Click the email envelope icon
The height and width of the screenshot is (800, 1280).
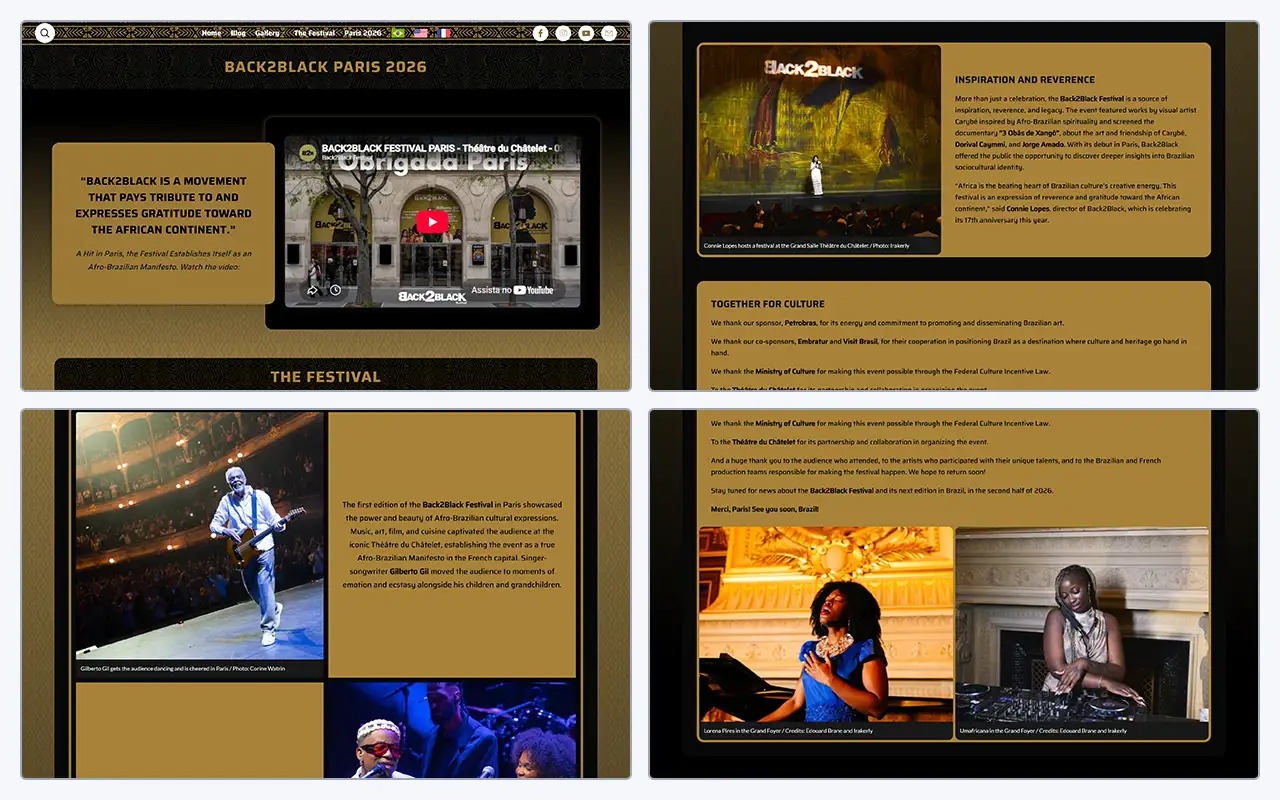(609, 33)
